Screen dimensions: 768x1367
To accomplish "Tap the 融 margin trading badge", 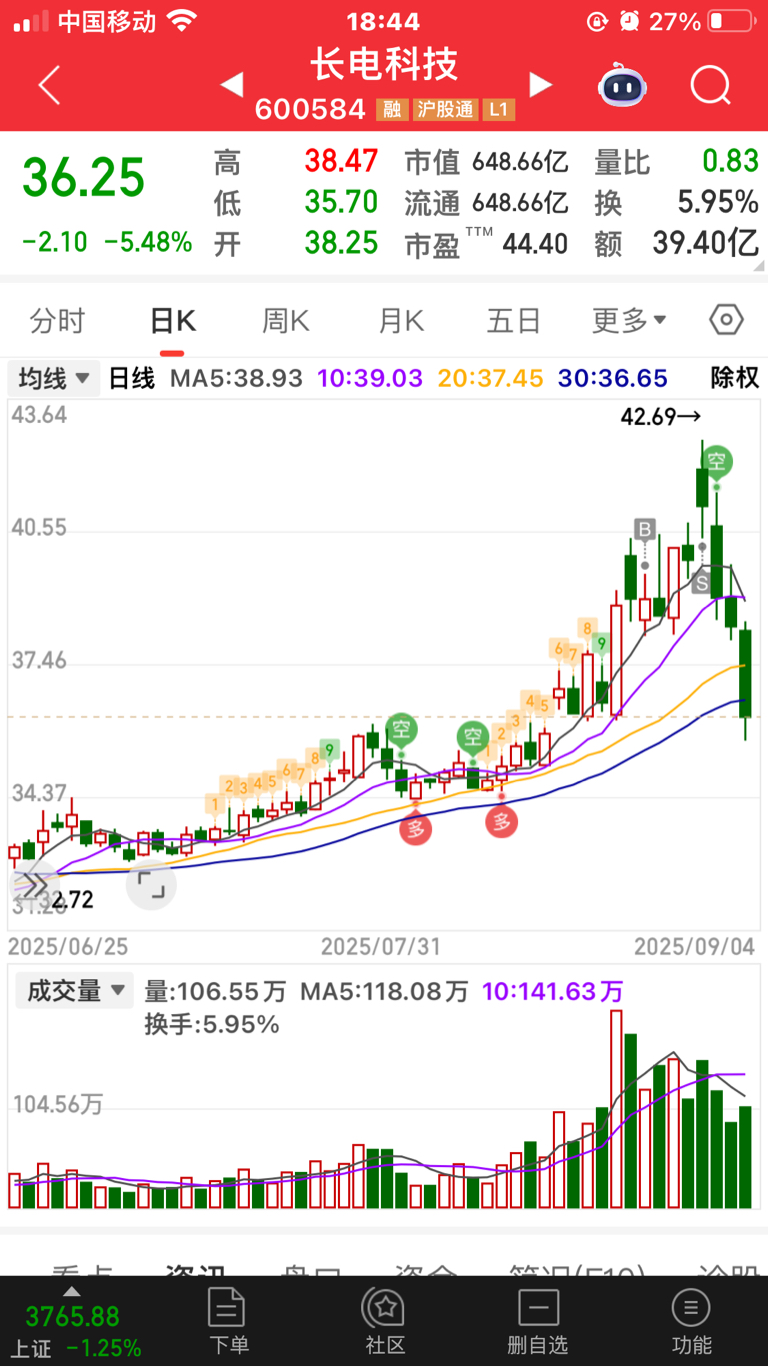I will [x=392, y=110].
